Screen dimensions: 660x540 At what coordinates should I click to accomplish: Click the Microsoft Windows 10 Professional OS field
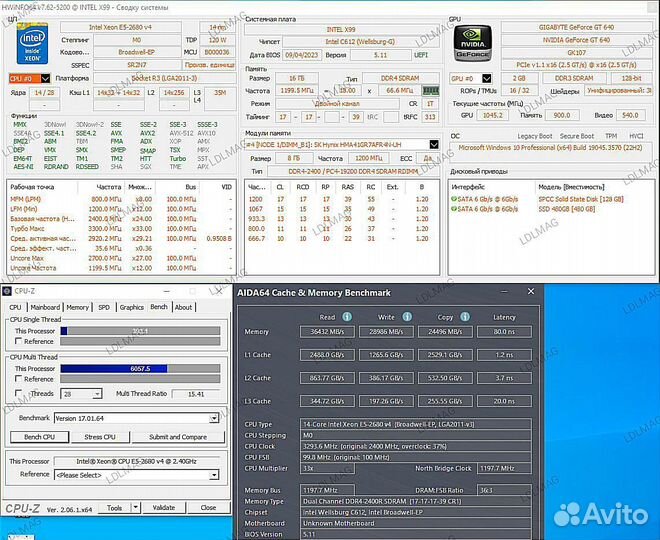(550, 148)
